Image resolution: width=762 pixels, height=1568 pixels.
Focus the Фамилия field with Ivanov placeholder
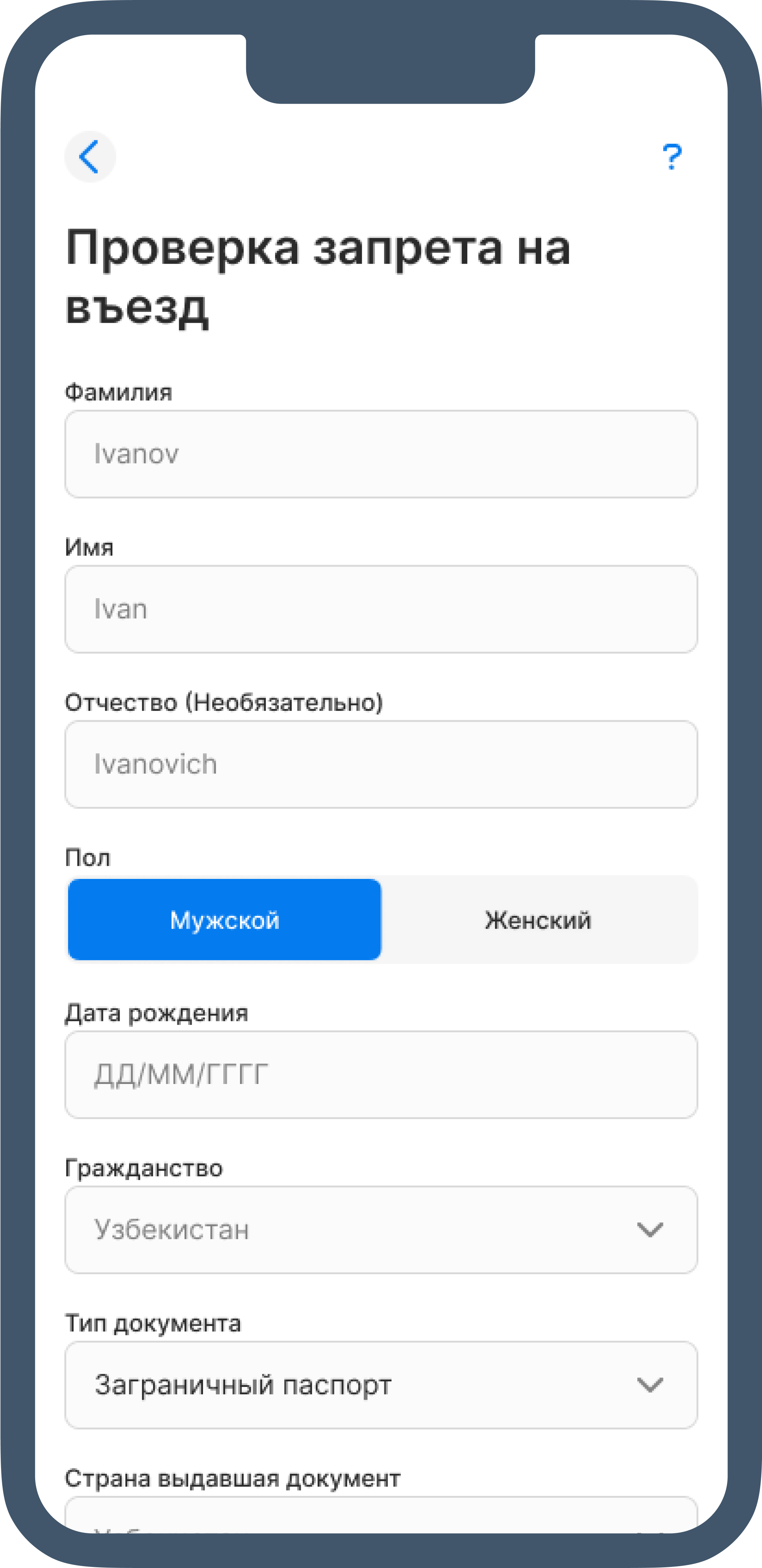[381, 454]
